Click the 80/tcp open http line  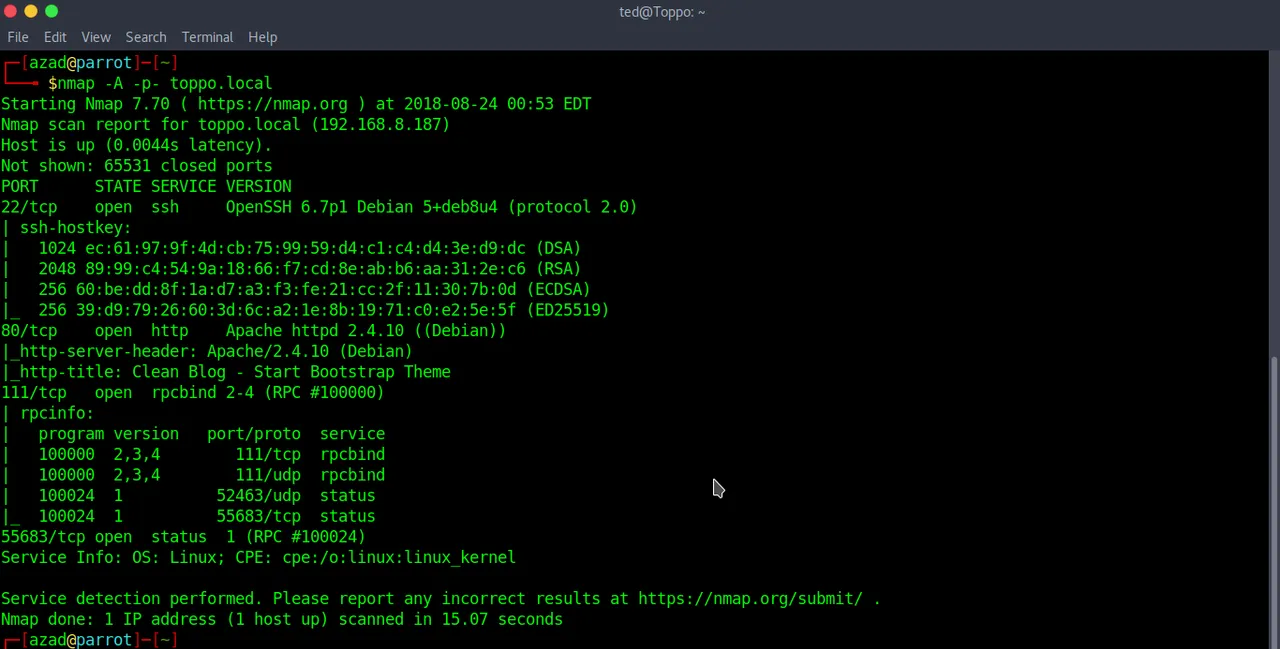click(x=253, y=331)
